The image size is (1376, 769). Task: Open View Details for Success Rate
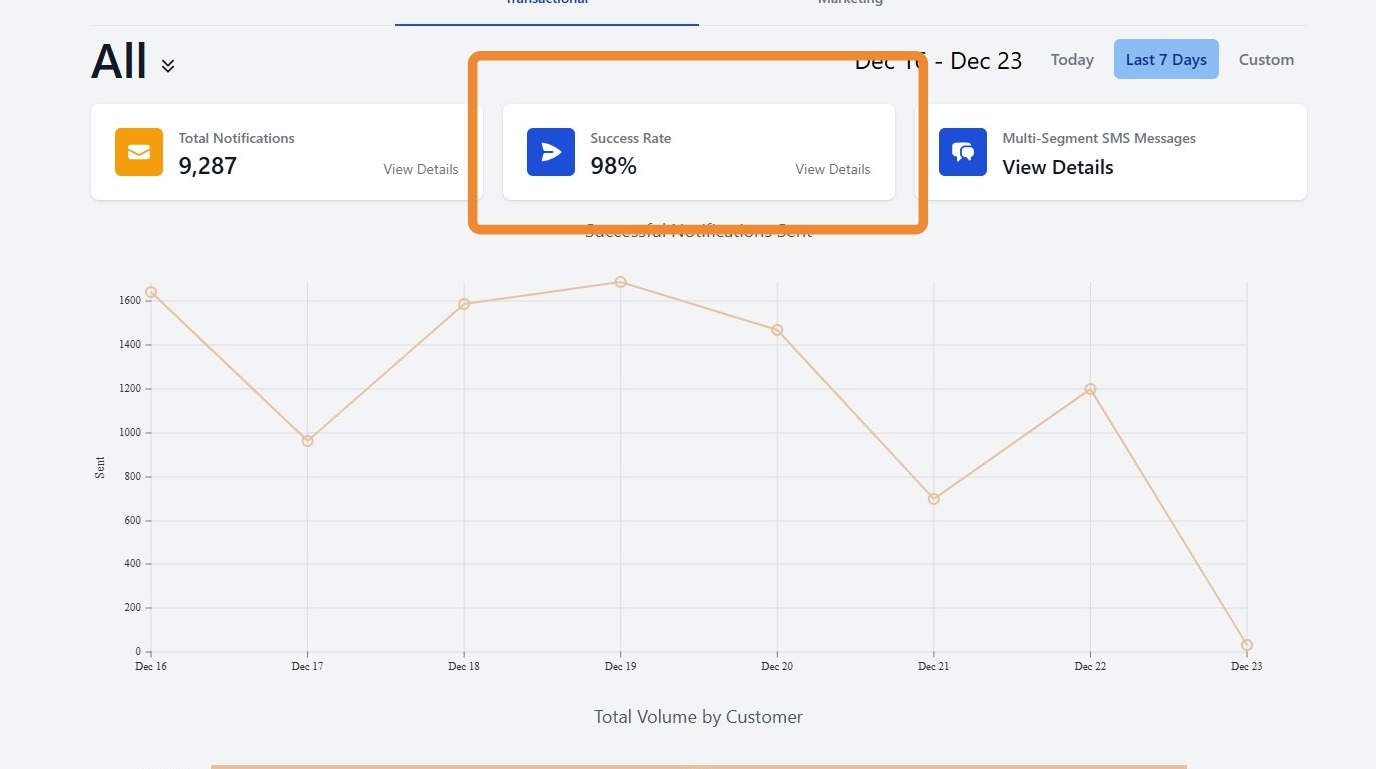pos(833,169)
